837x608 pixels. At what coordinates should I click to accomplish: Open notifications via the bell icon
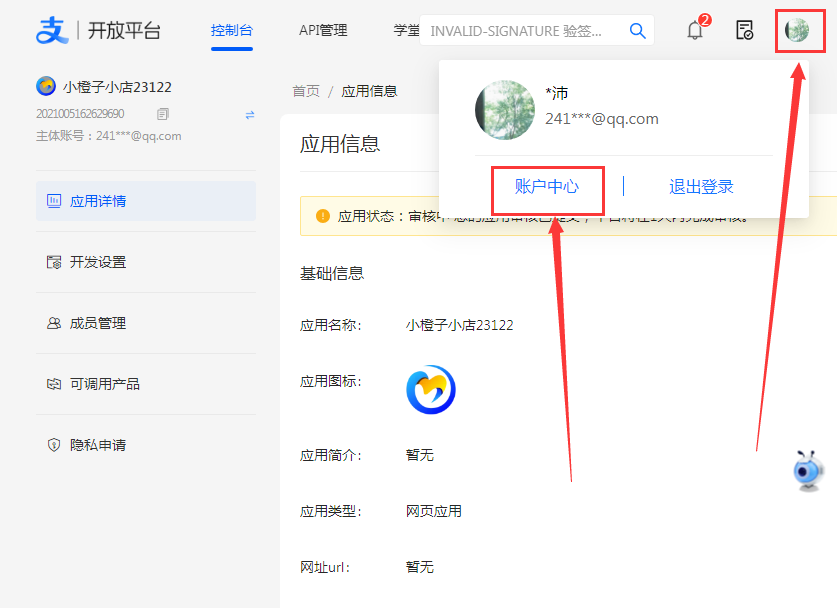coord(697,30)
